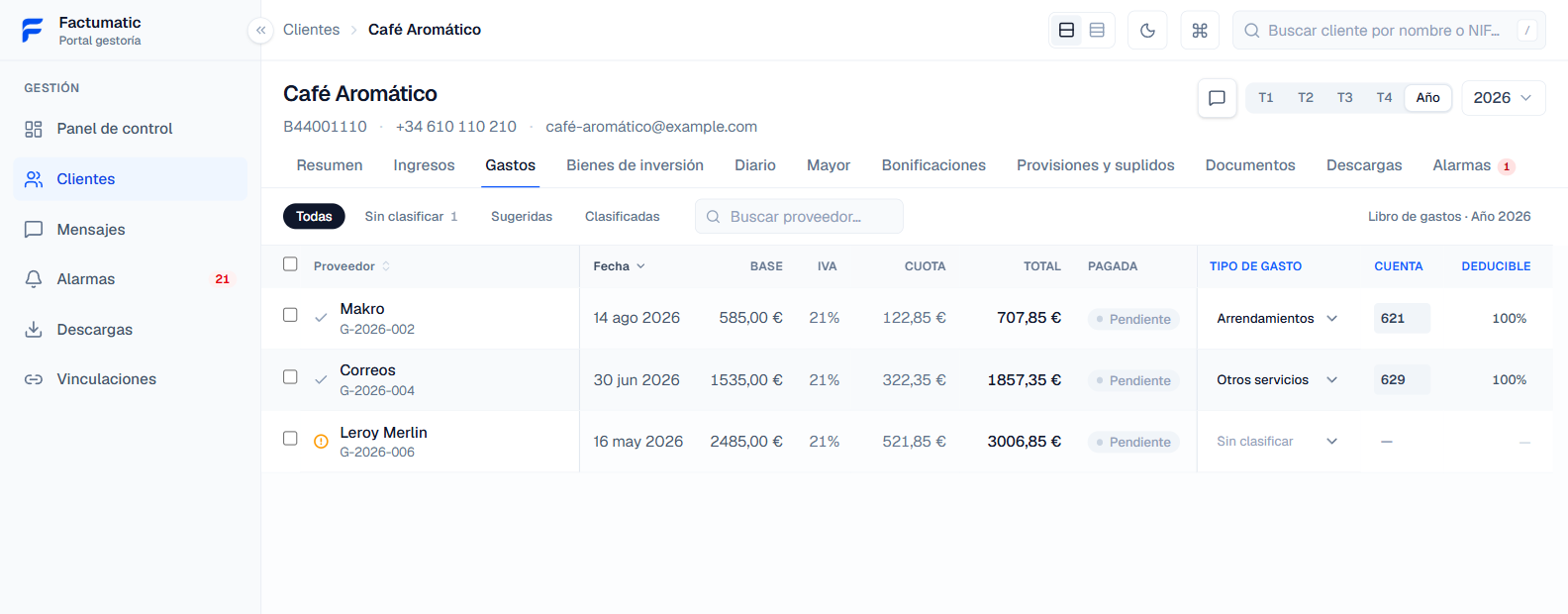Click account field 629

[1402, 380]
